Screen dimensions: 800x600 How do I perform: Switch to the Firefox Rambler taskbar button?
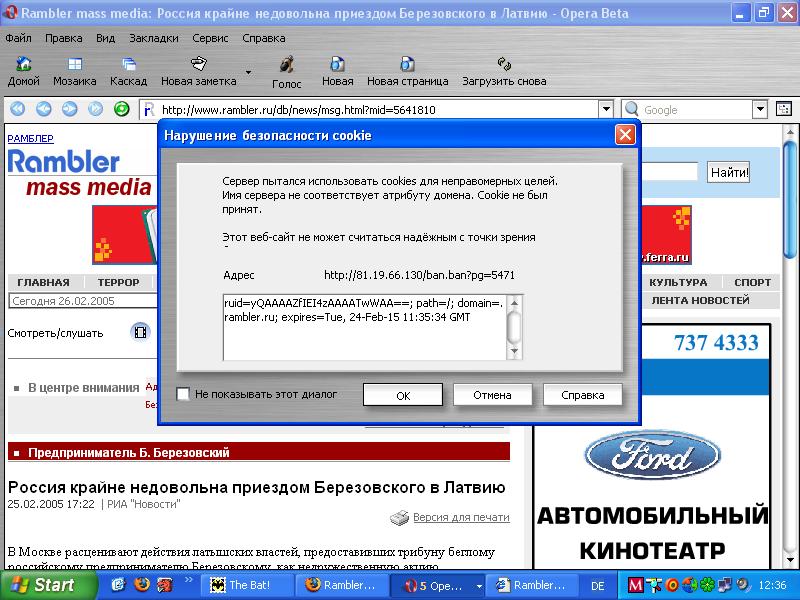[x=342, y=585]
